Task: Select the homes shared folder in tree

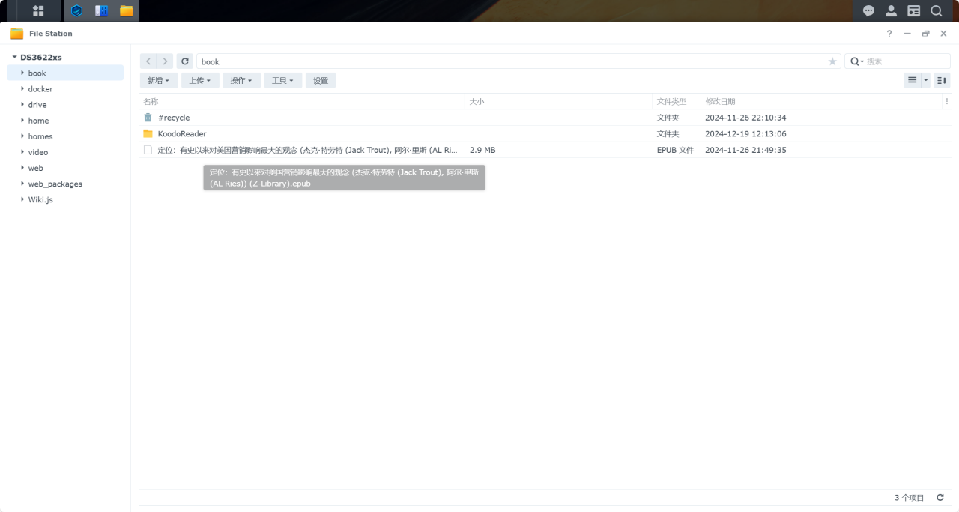Action: click(x=40, y=136)
